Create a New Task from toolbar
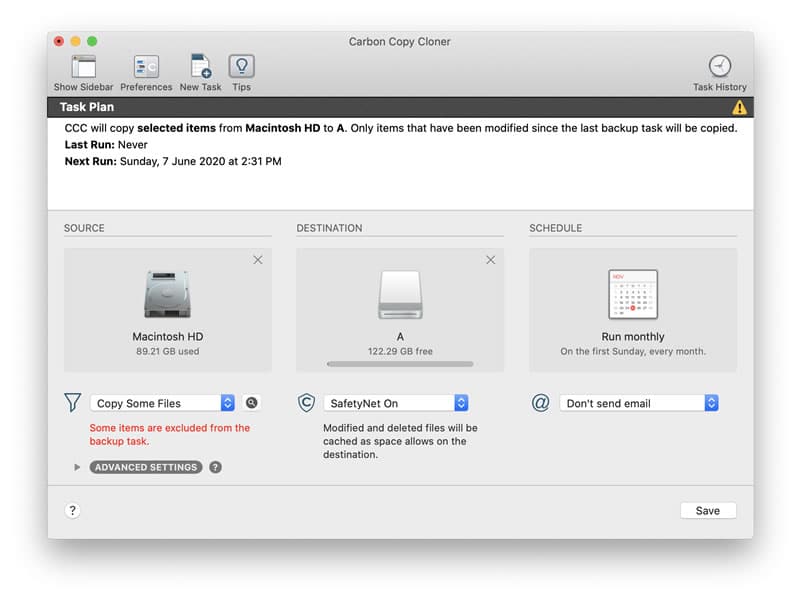 201,67
